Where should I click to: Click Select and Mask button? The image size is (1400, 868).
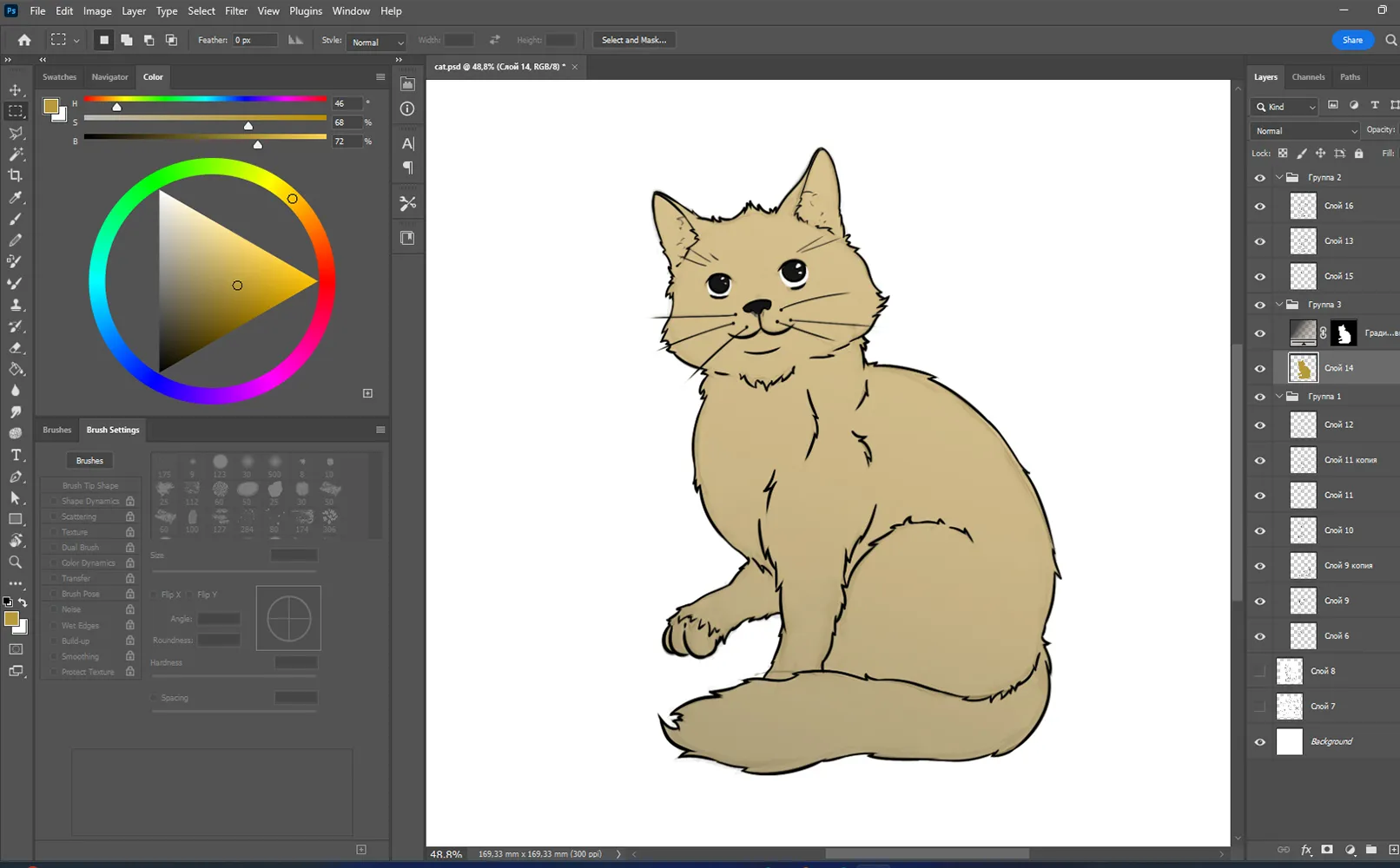point(634,40)
